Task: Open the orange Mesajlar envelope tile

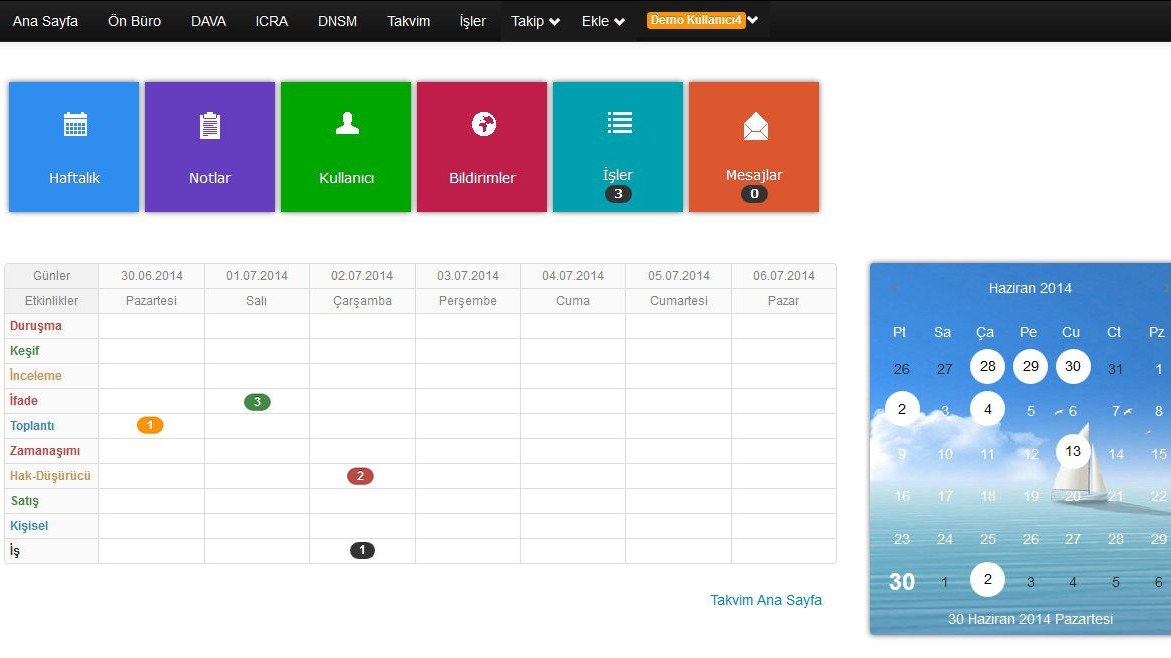Action: [754, 147]
